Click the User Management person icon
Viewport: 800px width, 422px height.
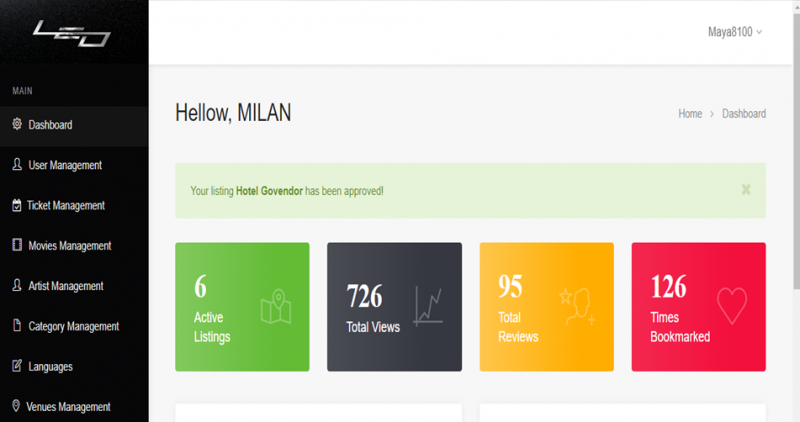17,164
